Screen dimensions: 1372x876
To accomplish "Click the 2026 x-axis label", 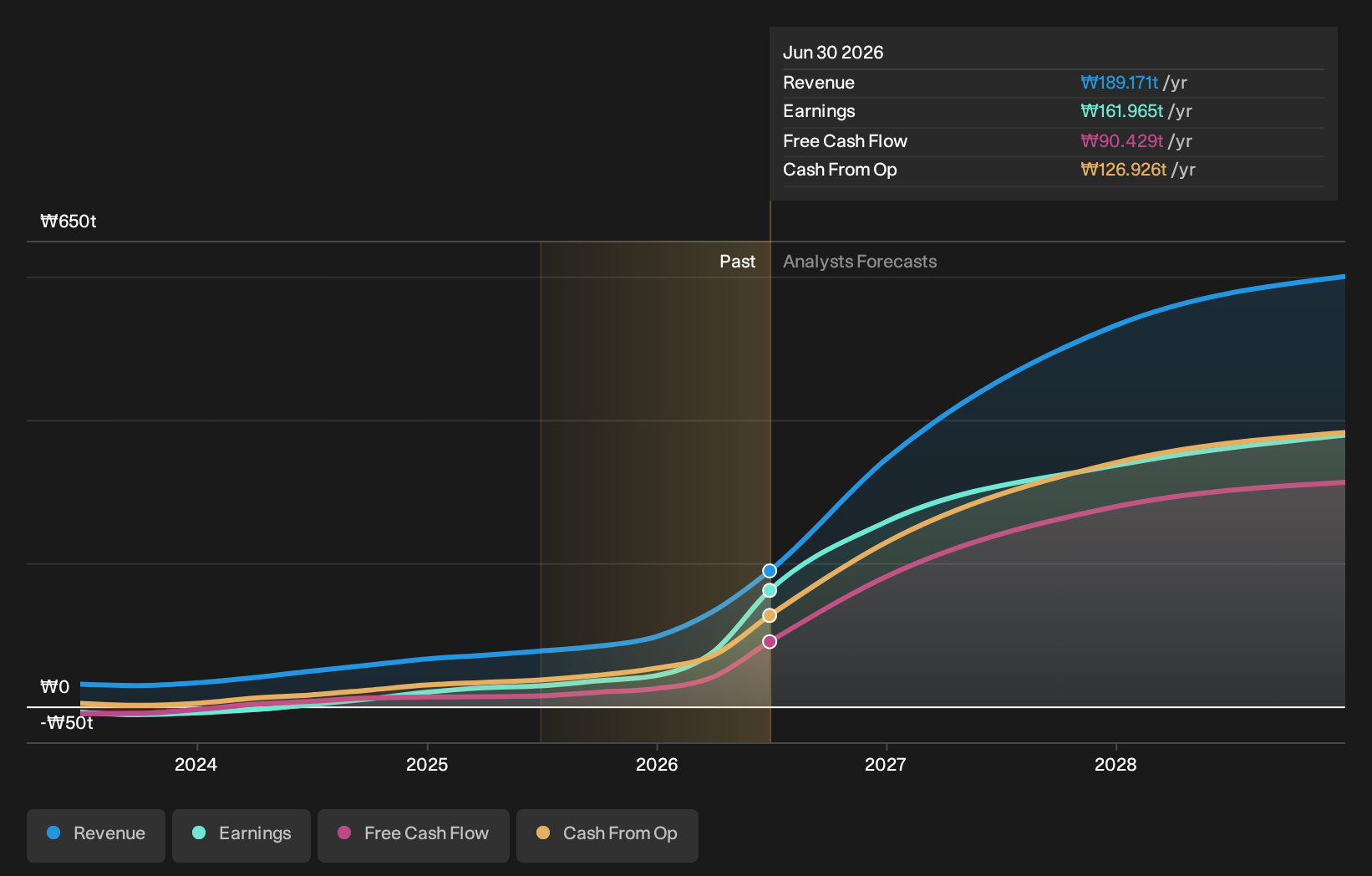I will coord(657,764).
